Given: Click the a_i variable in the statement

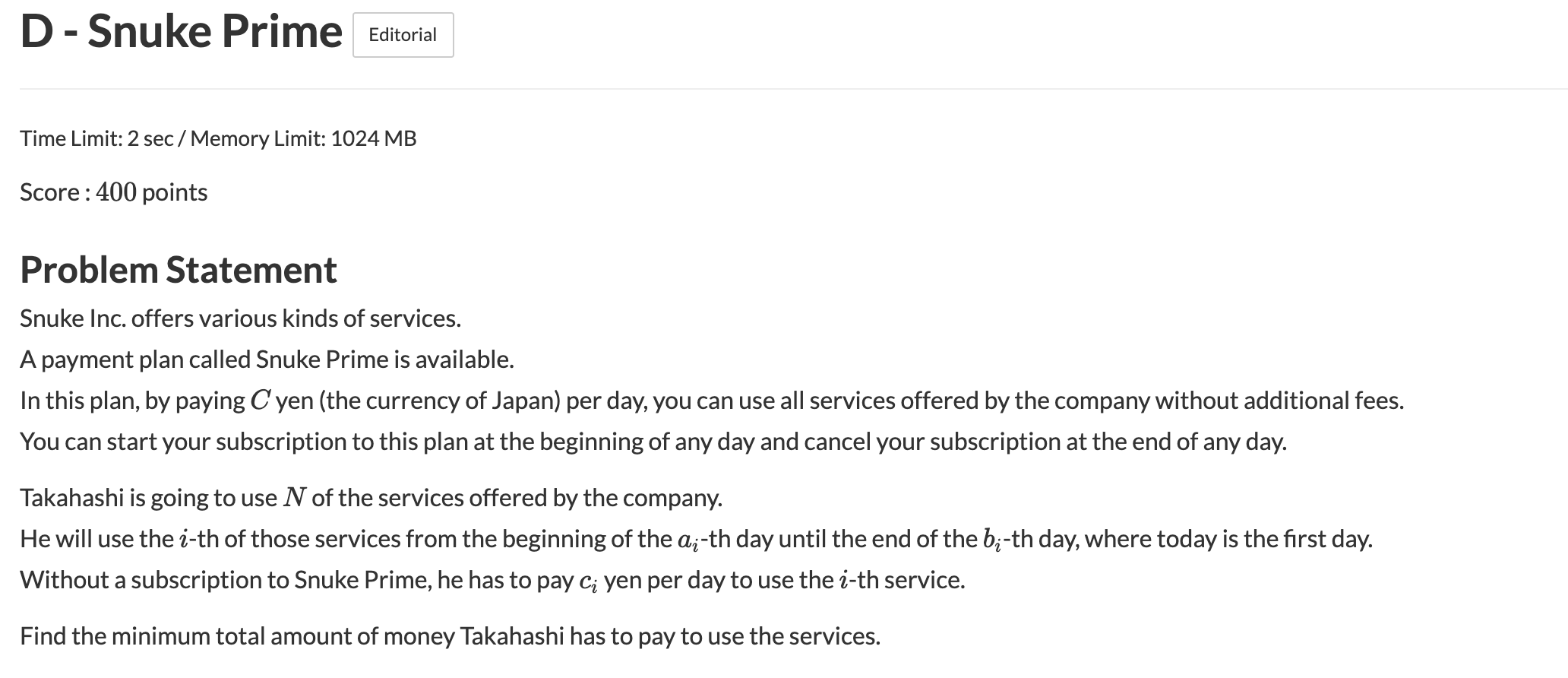Looking at the screenshot, I should point(687,540).
